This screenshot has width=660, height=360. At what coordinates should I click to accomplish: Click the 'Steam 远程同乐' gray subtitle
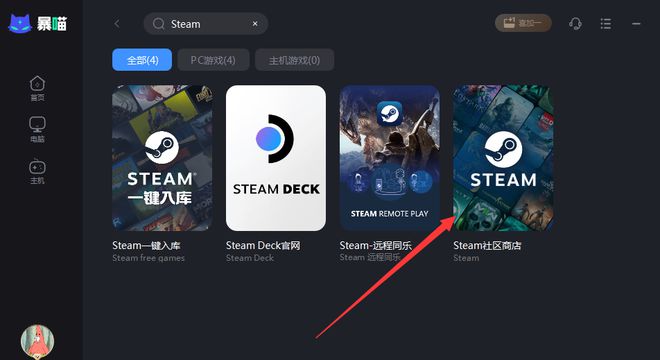coord(370,258)
